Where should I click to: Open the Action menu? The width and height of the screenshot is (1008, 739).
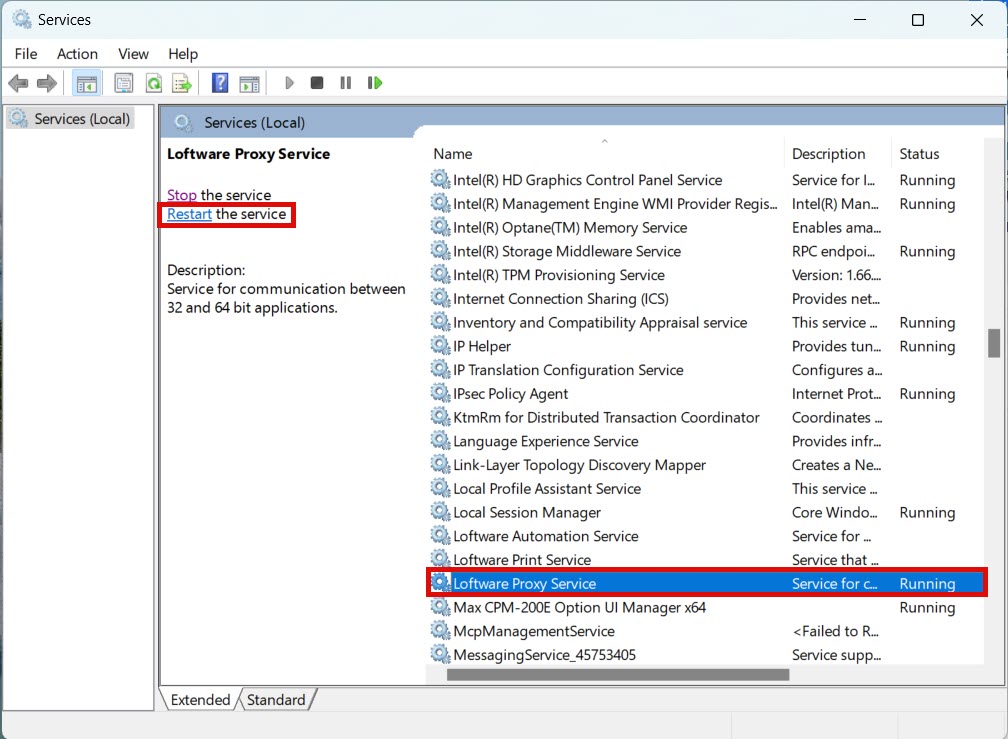[77, 54]
